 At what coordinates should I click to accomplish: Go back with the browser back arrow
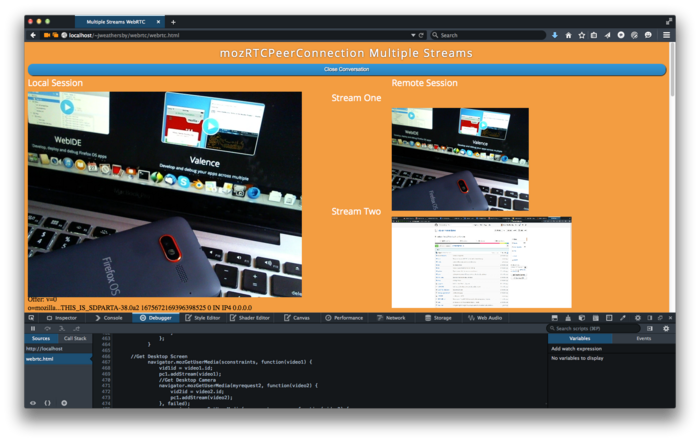pyautogui.click(x=33, y=35)
